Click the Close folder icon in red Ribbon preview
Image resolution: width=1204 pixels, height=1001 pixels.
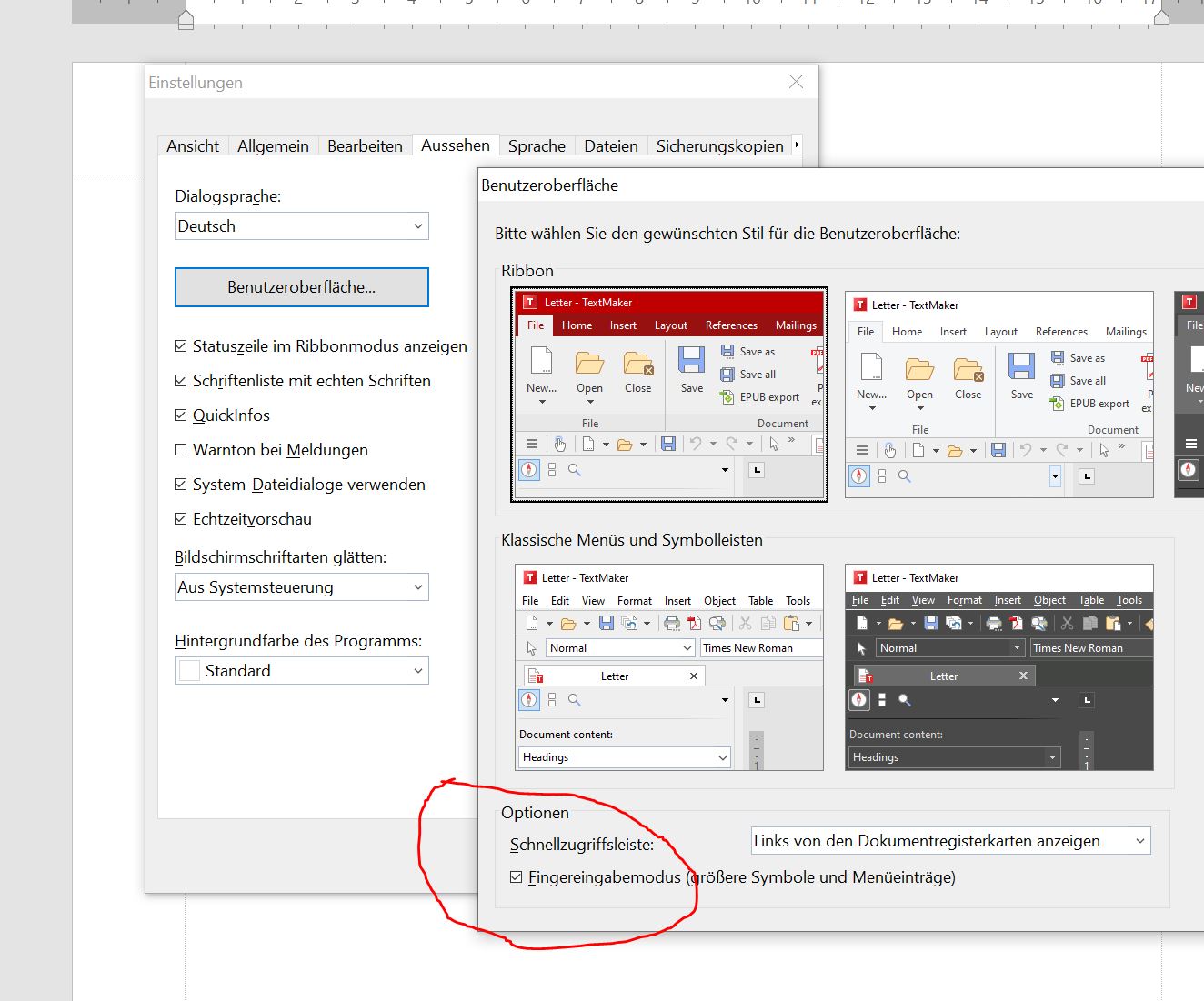tap(638, 364)
